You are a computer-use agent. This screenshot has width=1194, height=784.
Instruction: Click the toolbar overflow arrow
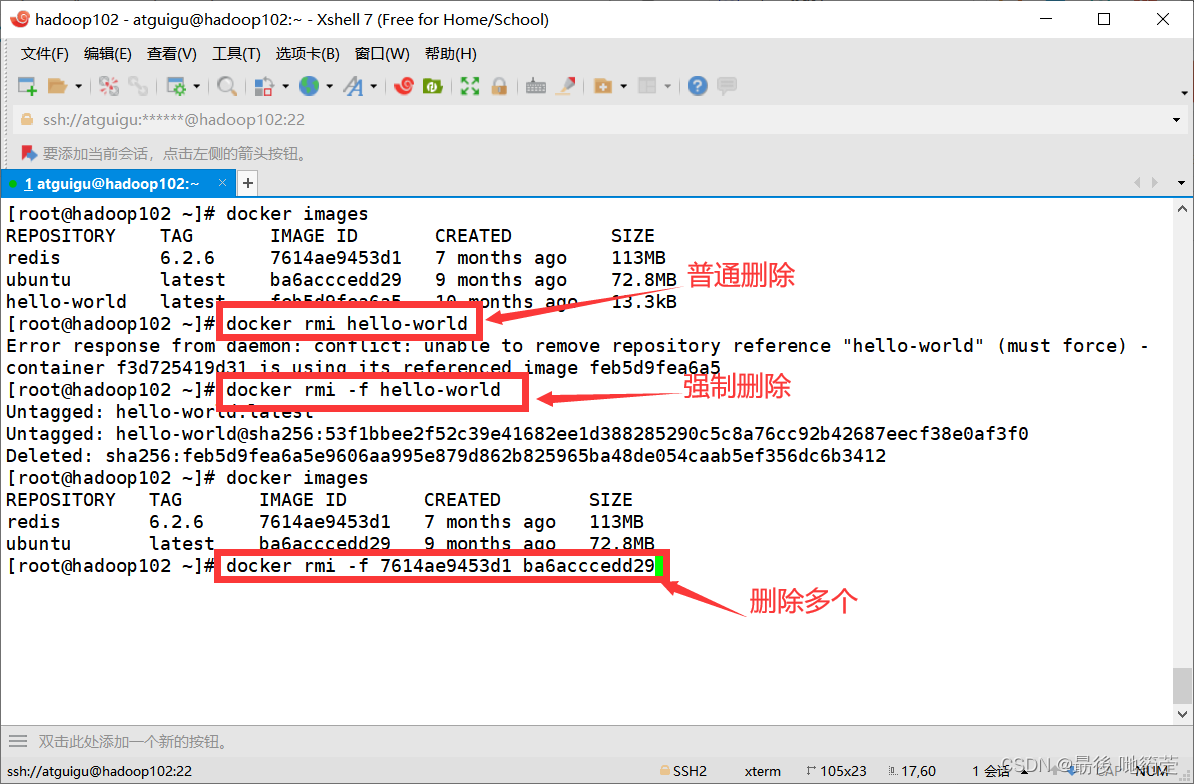tap(1184, 93)
